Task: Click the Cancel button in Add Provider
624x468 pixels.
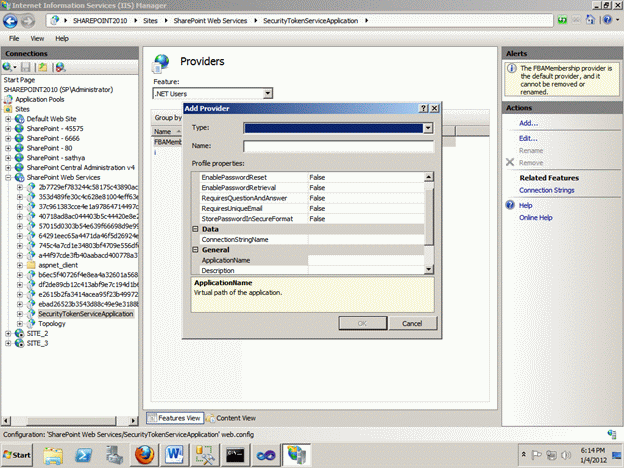Action: (x=412, y=324)
